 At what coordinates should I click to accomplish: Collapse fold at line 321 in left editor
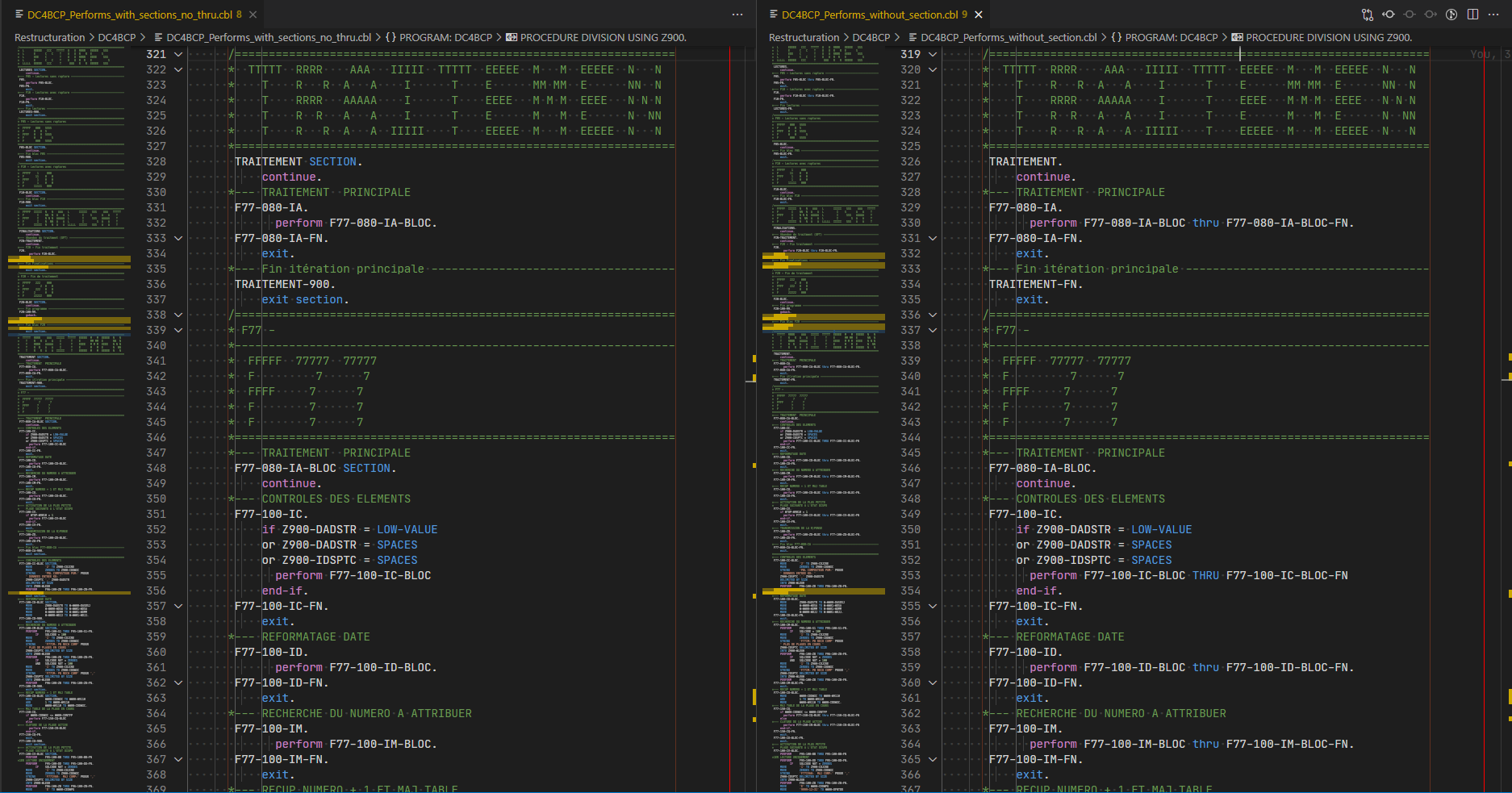point(178,54)
